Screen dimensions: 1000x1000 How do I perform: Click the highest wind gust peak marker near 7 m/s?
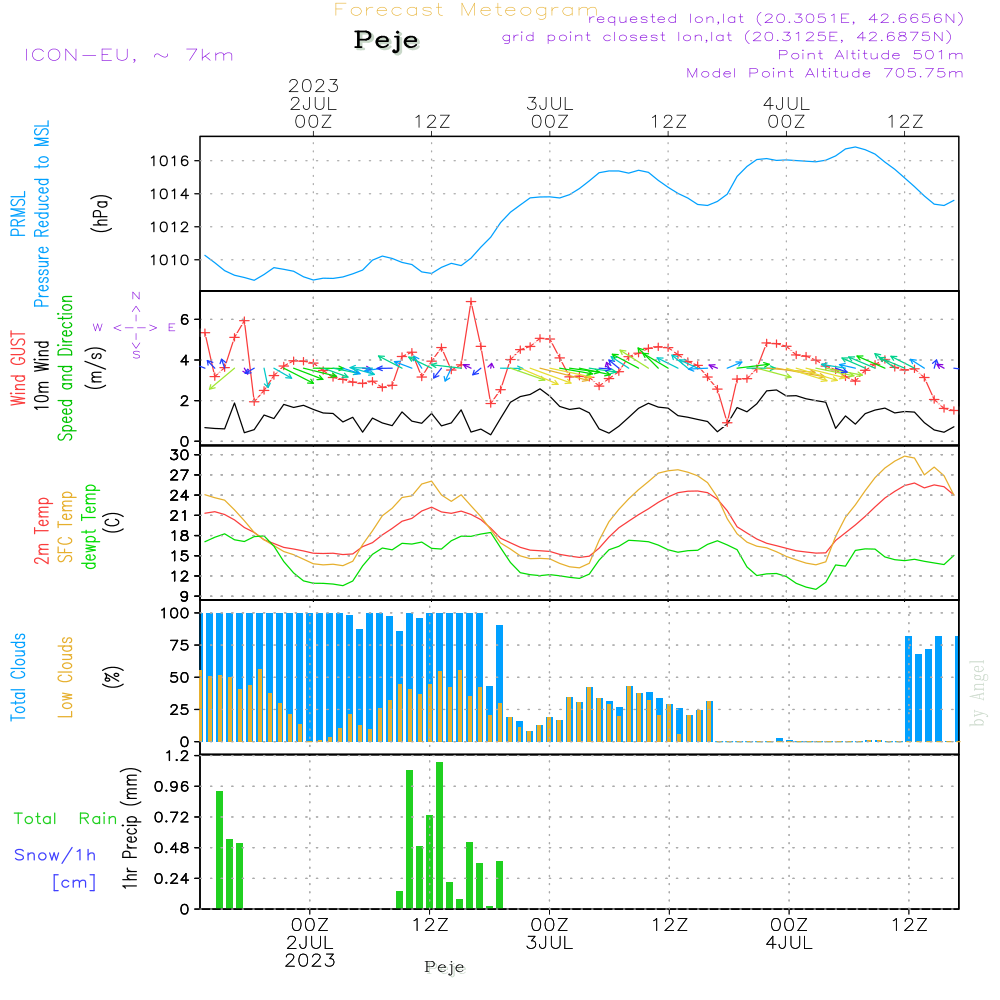point(471,302)
